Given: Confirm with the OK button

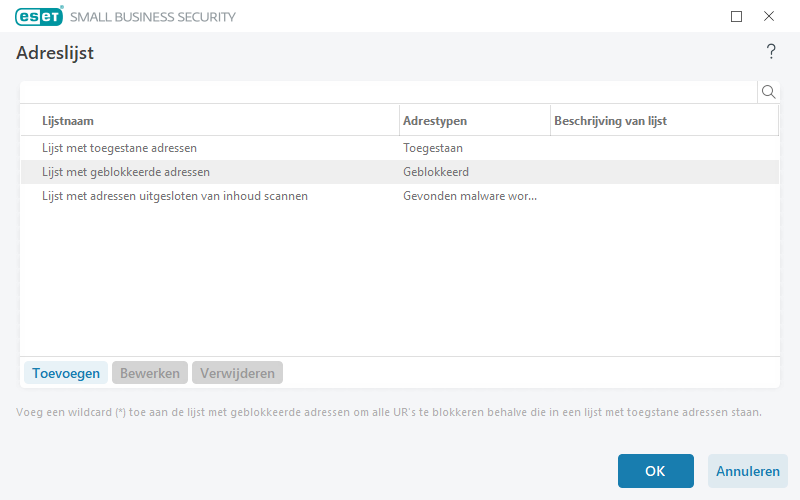Looking at the screenshot, I should pyautogui.click(x=656, y=471).
